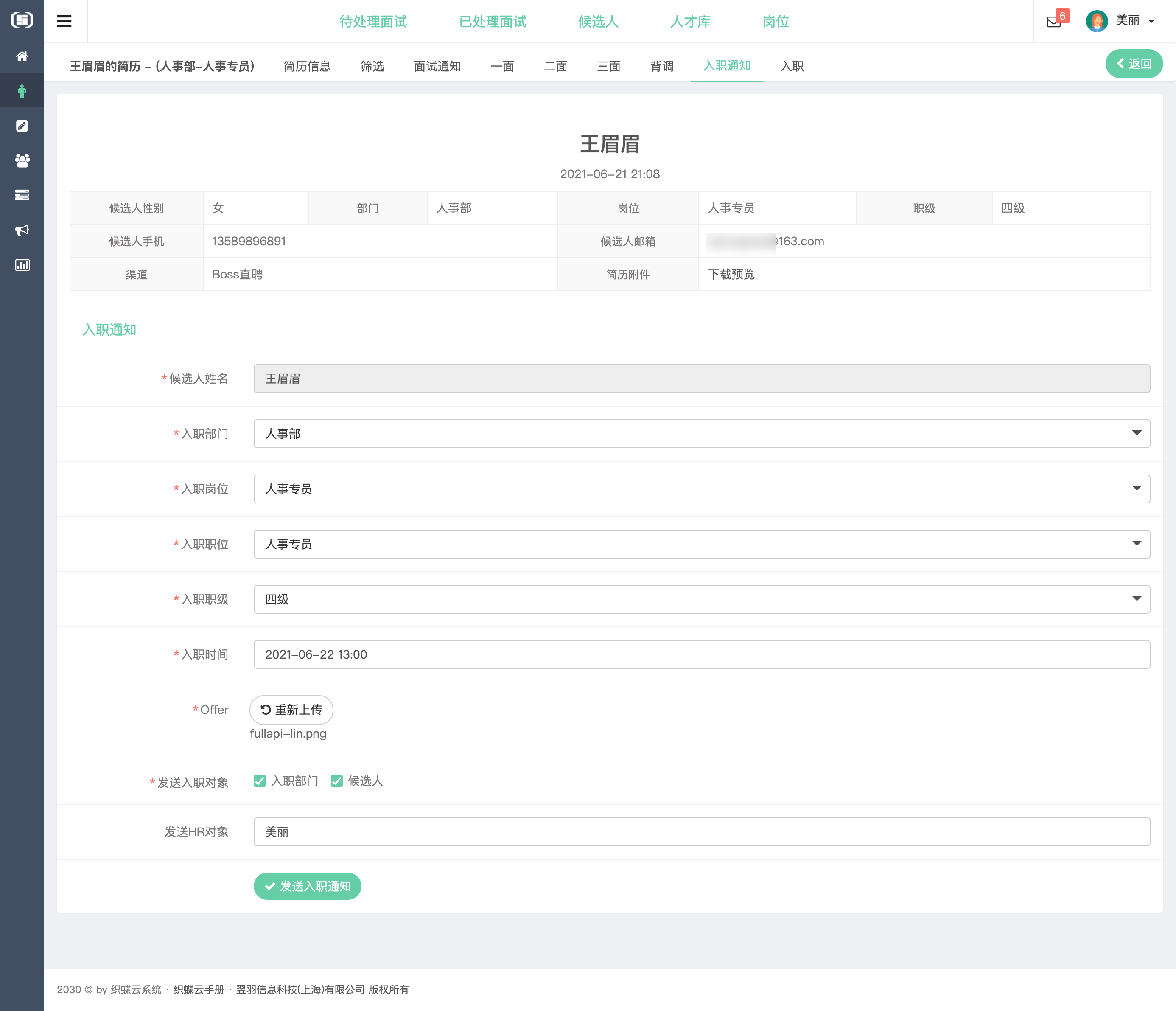Uncheck the 候选人 checkbox
Viewport: 1176px width, 1011px height.
336,781
